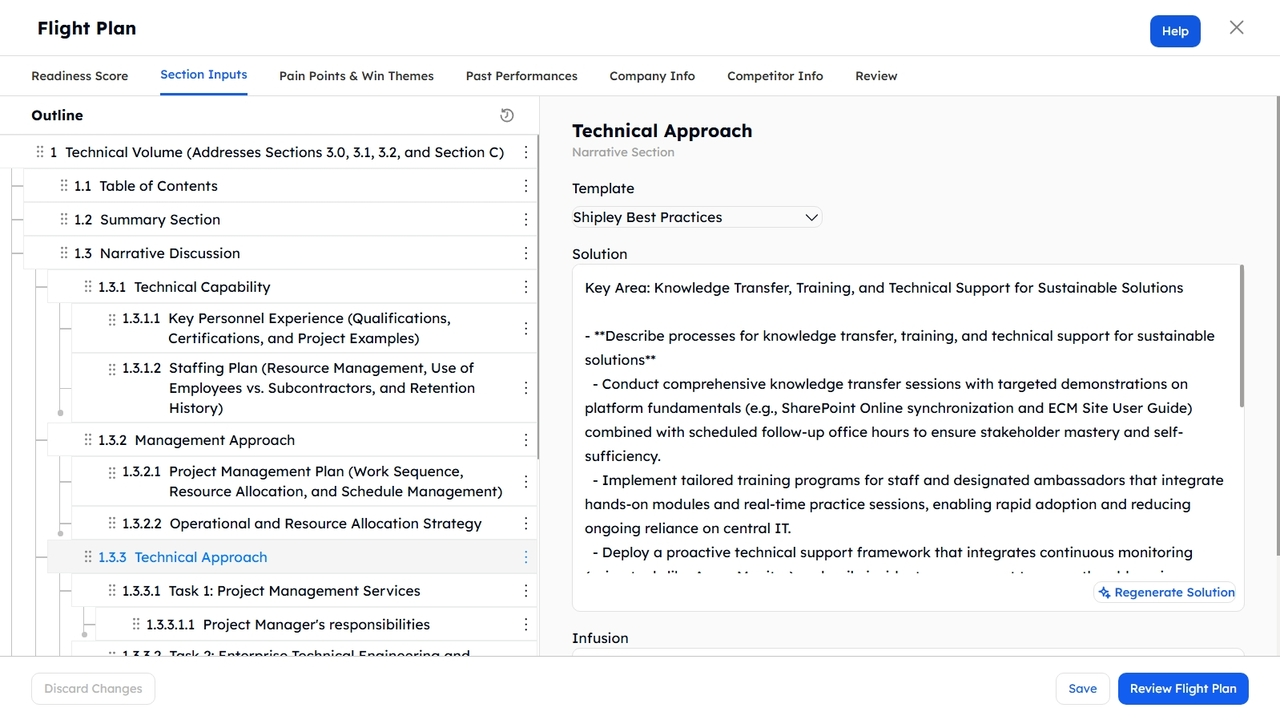Image resolution: width=1280 pixels, height=720 pixels.
Task: Open kebab menu for Staffing Plan
Action: pyautogui.click(x=526, y=388)
